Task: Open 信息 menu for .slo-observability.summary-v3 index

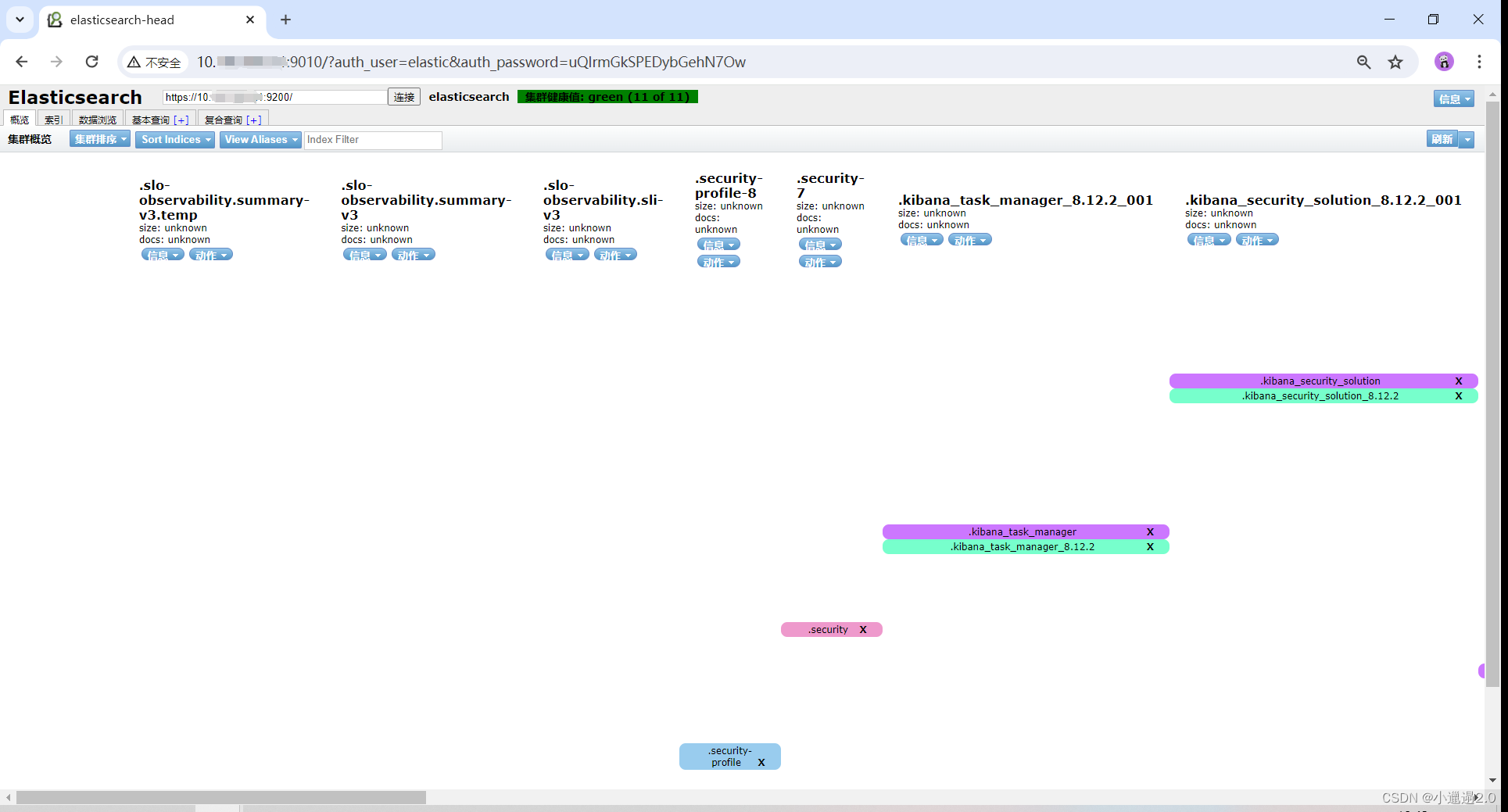Action: click(x=364, y=255)
